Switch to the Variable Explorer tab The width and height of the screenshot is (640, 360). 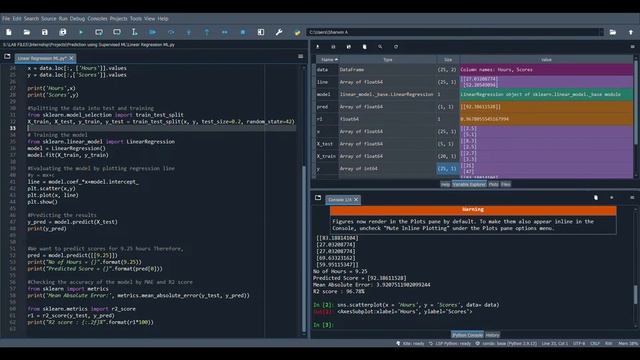(469, 184)
